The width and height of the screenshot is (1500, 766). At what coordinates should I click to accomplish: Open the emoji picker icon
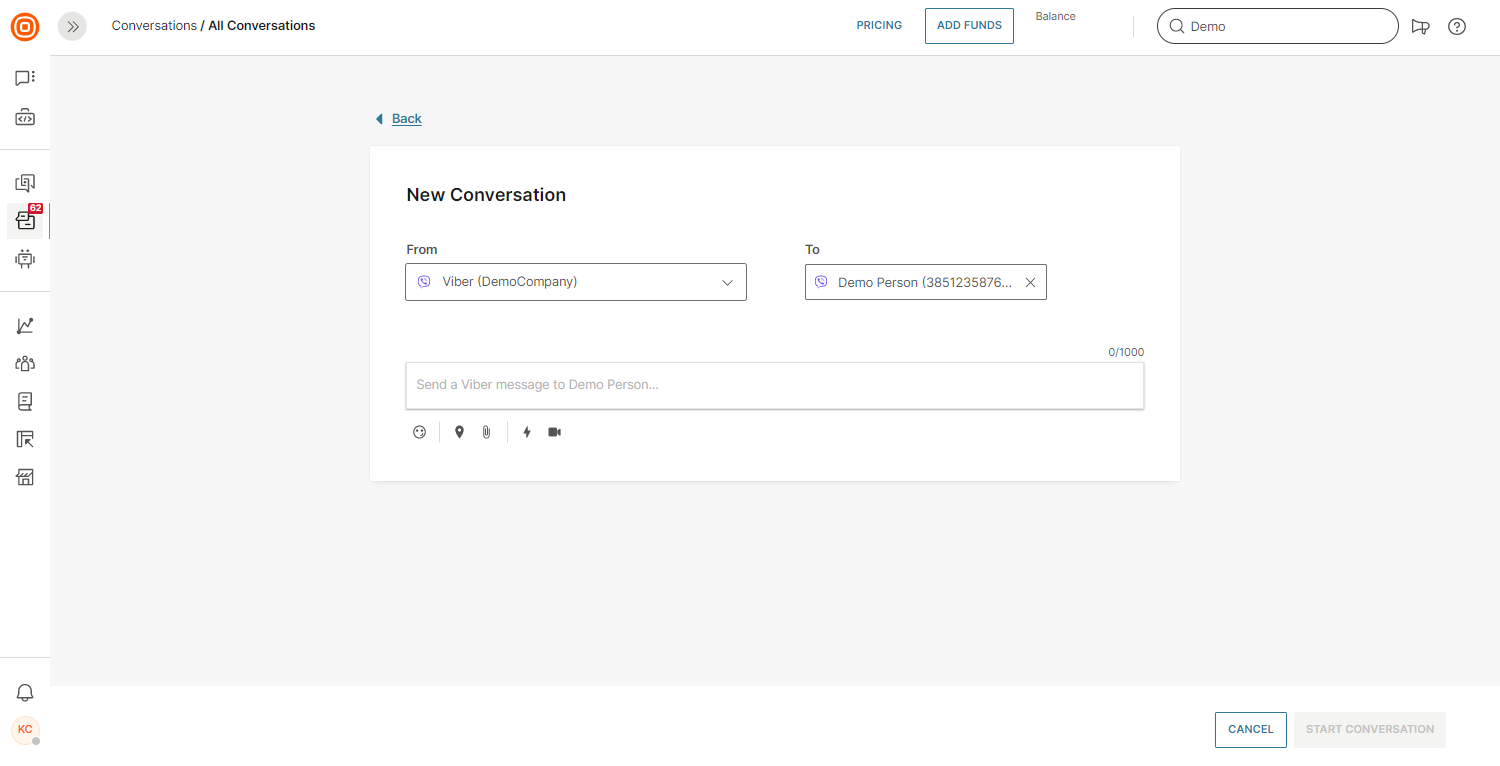[420, 432]
